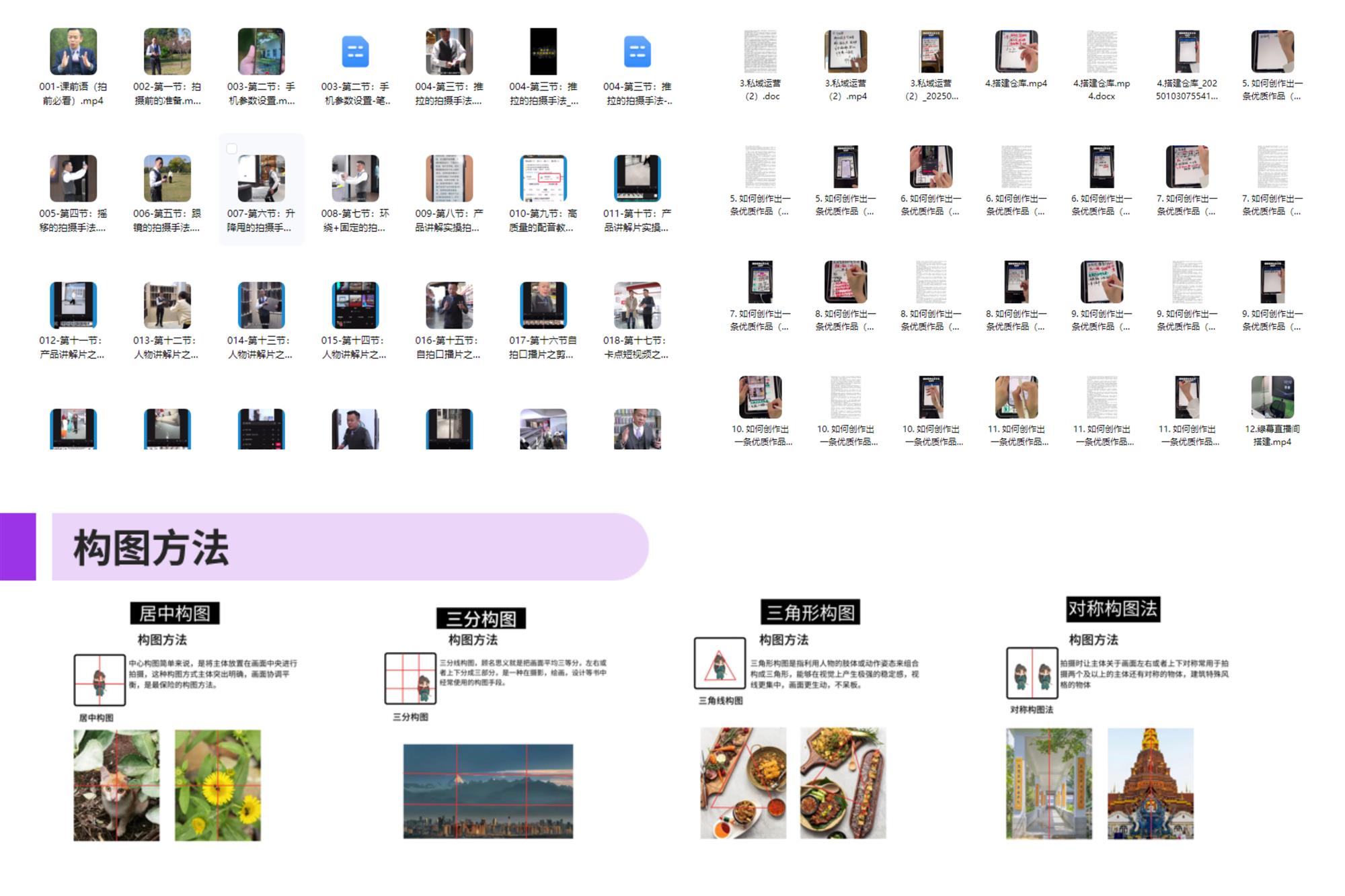Open the 001-课前语 (拍前必看).mp4 video
This screenshot has width=1345, height=896.
pyautogui.click(x=73, y=52)
